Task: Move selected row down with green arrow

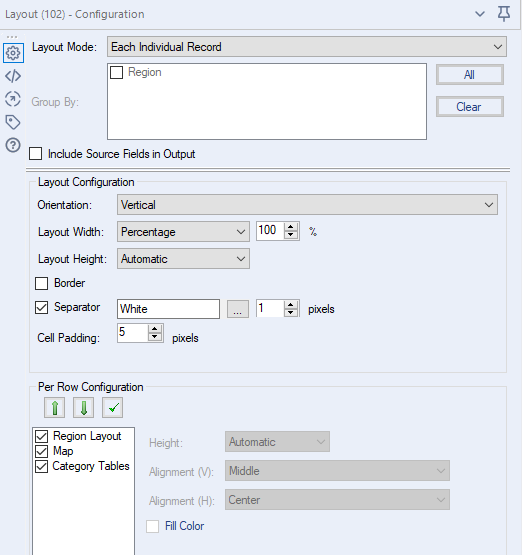Action: point(84,408)
